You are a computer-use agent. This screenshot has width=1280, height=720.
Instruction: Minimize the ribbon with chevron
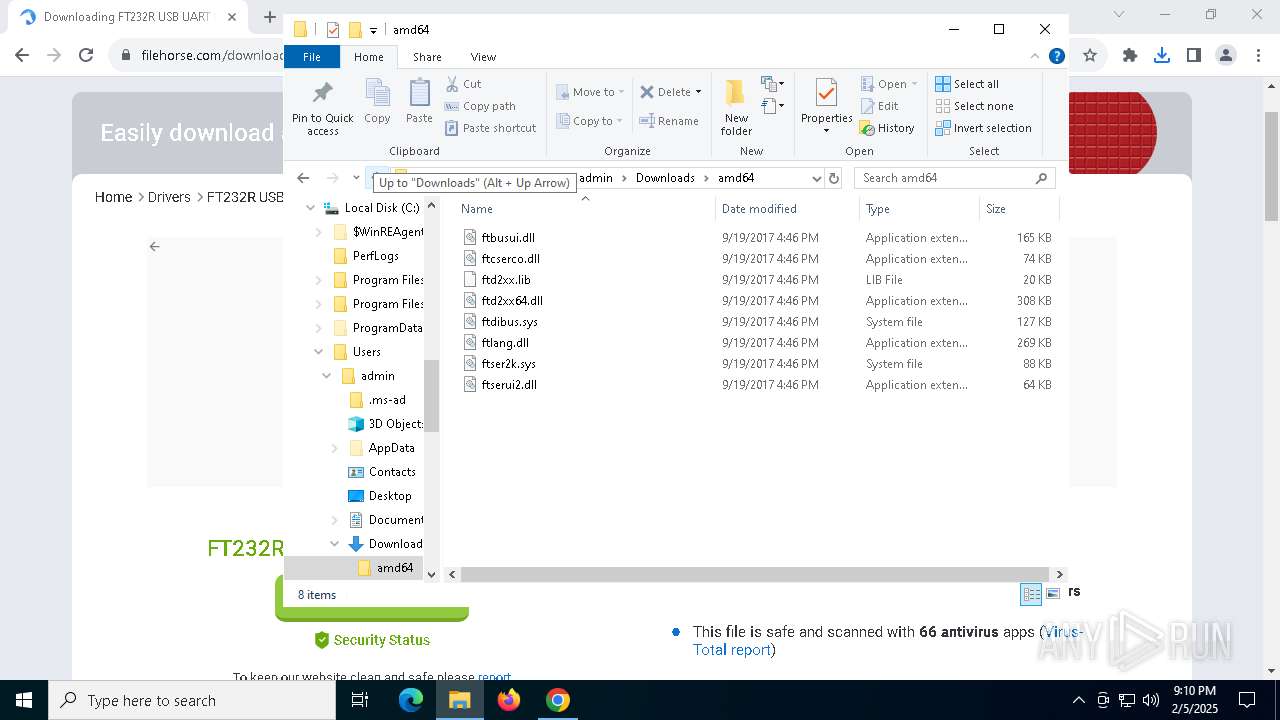1035,57
